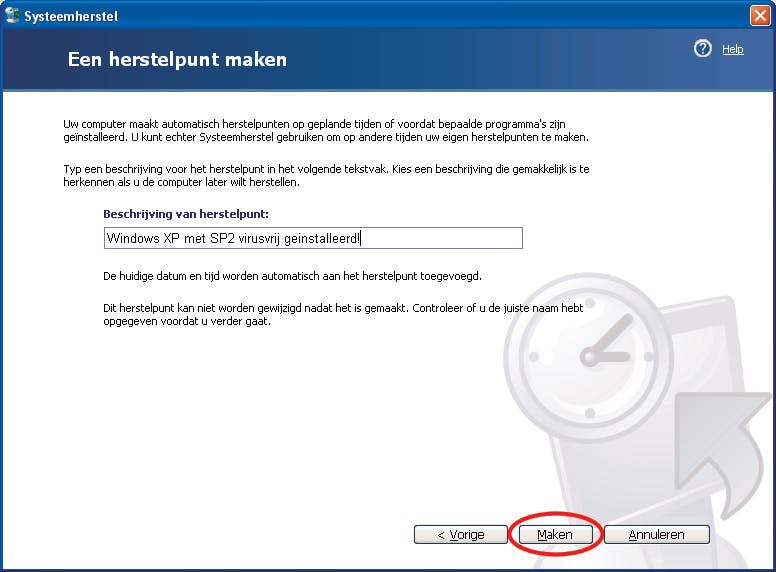
Task: Go back with the Vorige button
Action: point(461,534)
